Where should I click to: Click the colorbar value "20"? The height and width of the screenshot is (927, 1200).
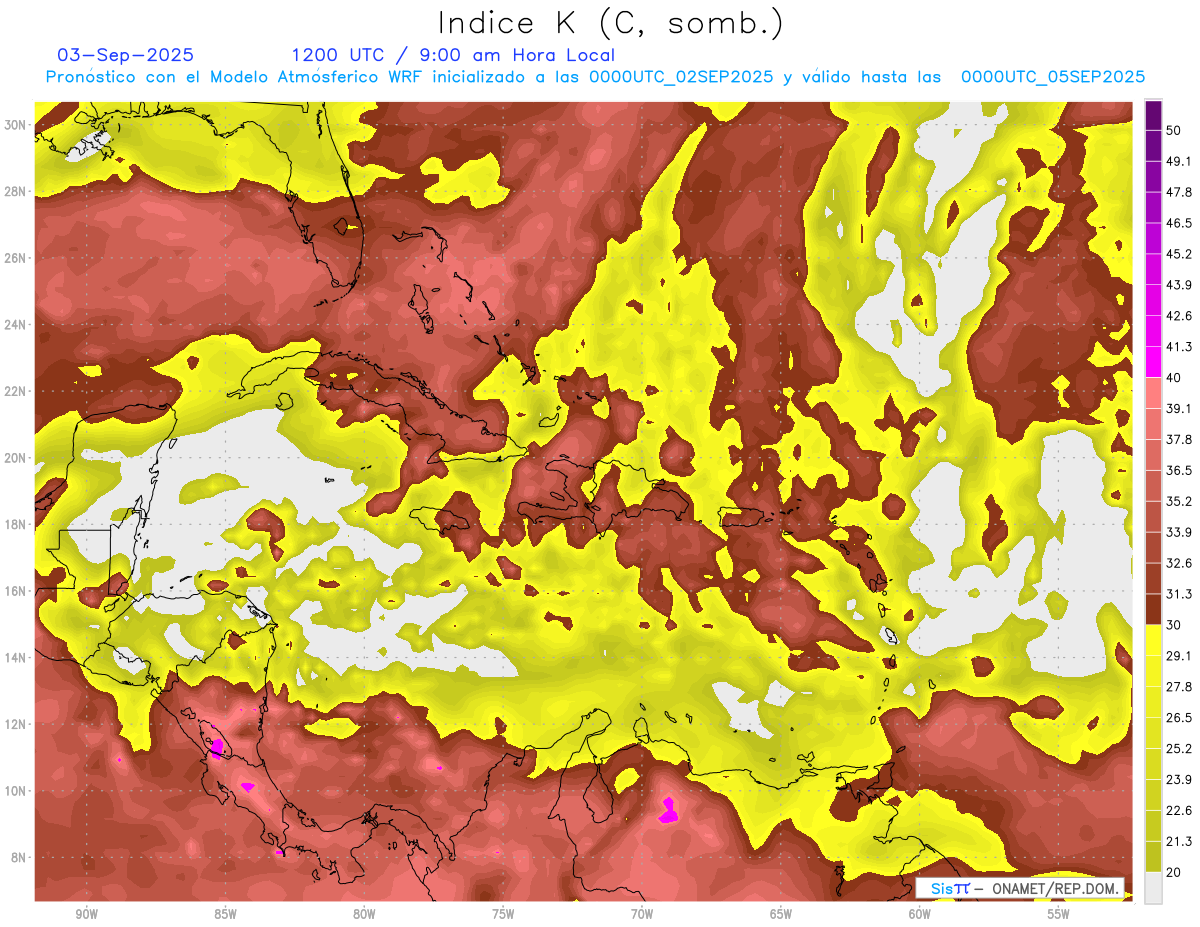[x=1174, y=872]
